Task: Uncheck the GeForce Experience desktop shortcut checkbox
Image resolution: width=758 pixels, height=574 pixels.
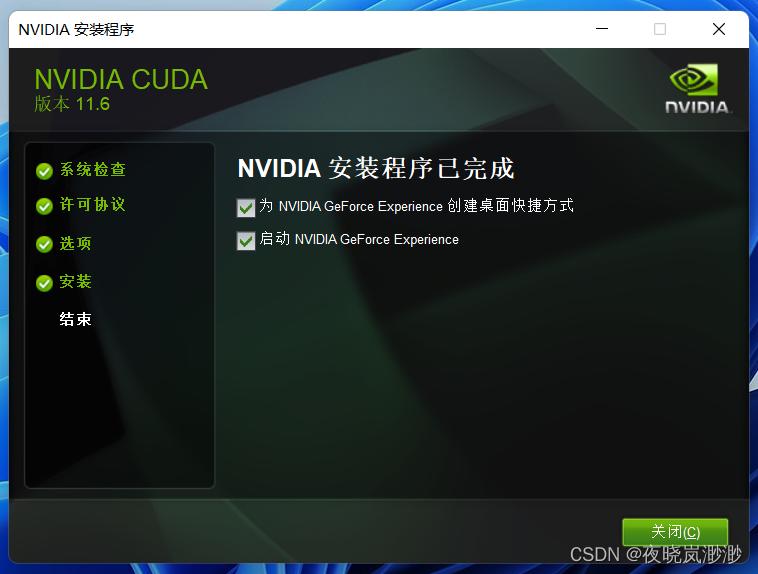Action: pyautogui.click(x=246, y=207)
